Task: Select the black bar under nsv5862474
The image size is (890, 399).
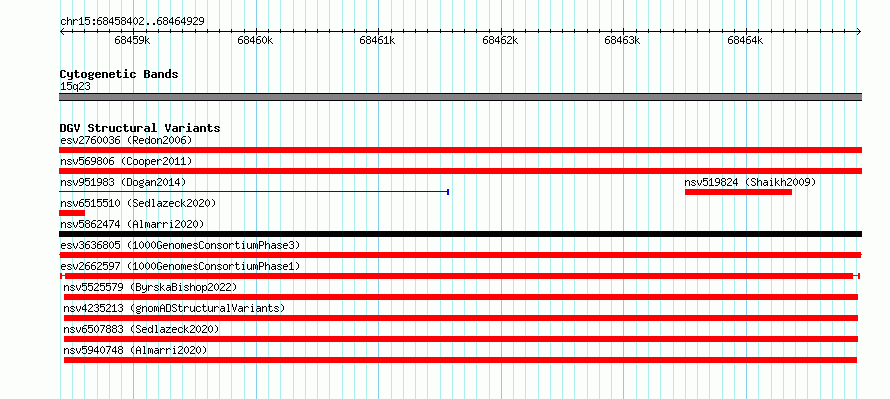Action: point(460,234)
